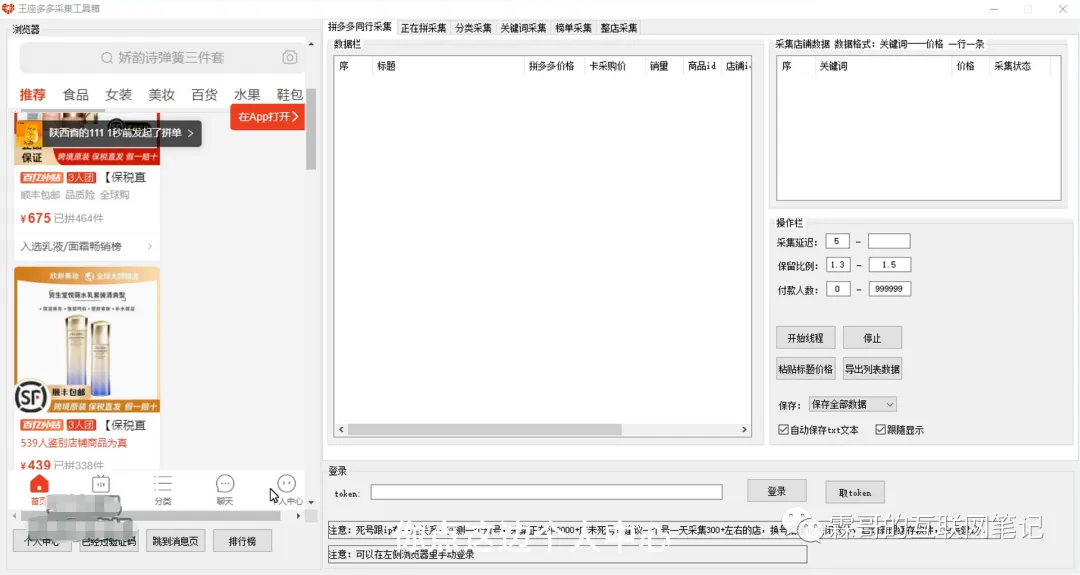Click 导出列表数据 button
1080x575 pixels.
tap(872, 369)
